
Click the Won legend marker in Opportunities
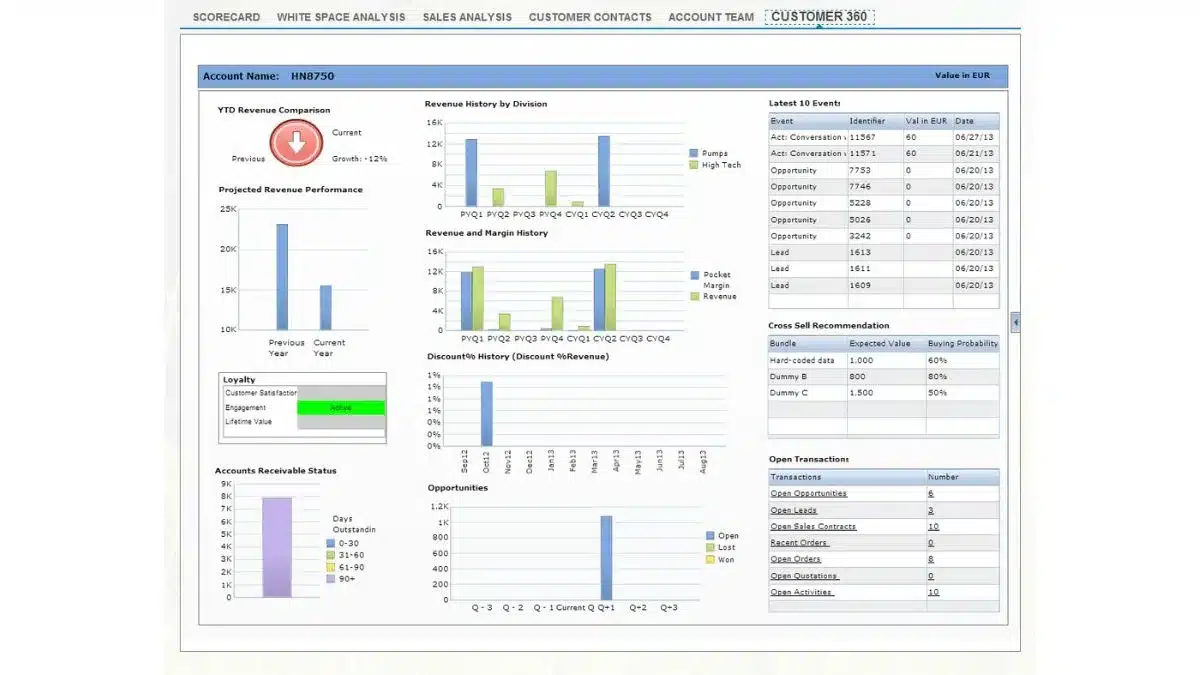tap(710, 560)
